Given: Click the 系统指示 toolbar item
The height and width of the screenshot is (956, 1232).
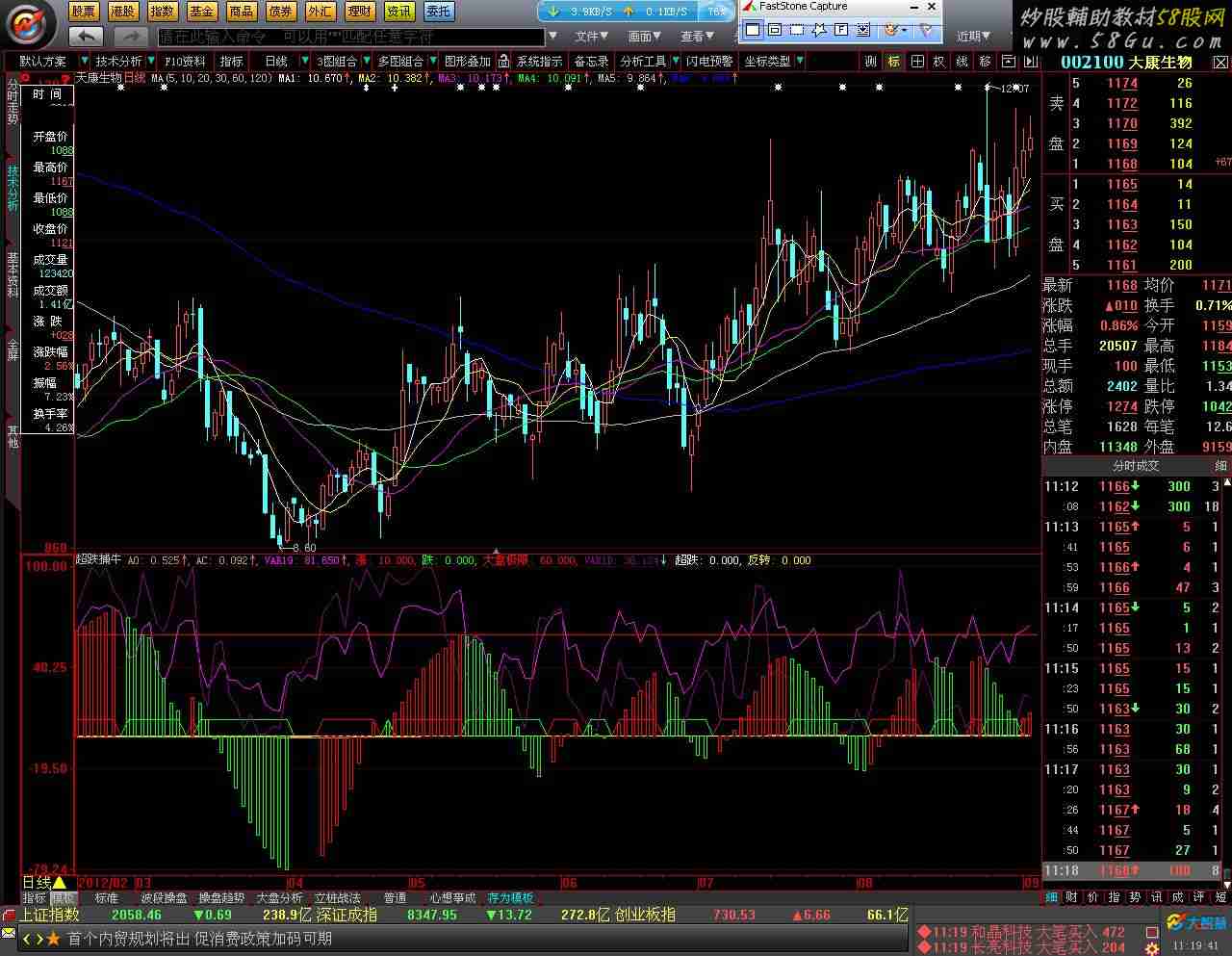Looking at the screenshot, I should point(539,61).
